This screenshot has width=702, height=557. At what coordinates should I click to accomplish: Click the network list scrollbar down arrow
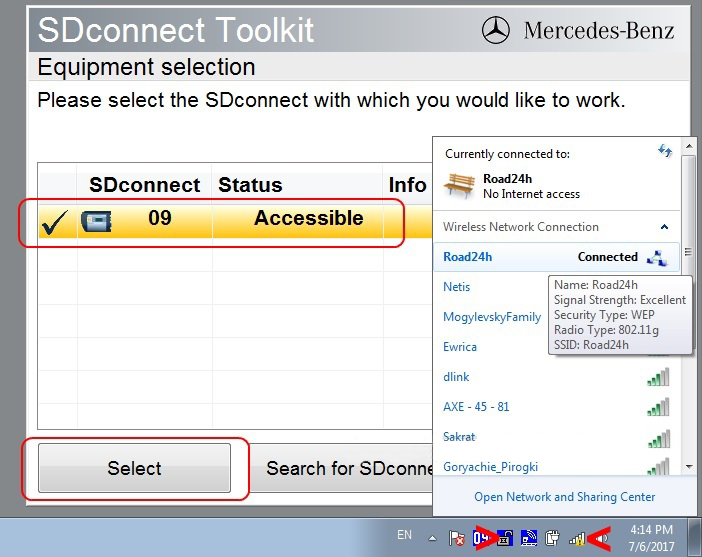(x=689, y=467)
